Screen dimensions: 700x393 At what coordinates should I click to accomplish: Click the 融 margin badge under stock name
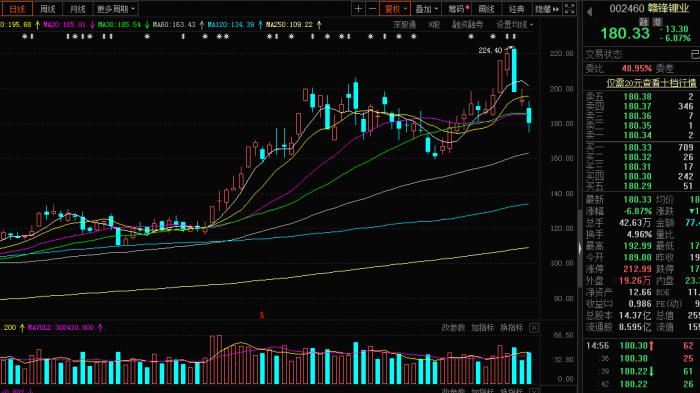click(643, 22)
